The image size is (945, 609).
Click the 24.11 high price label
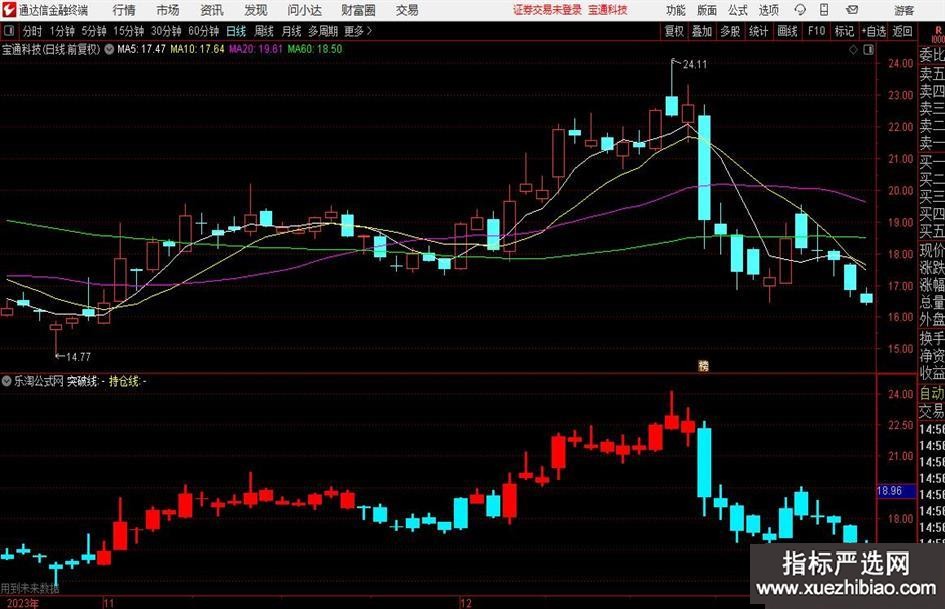[x=694, y=64]
